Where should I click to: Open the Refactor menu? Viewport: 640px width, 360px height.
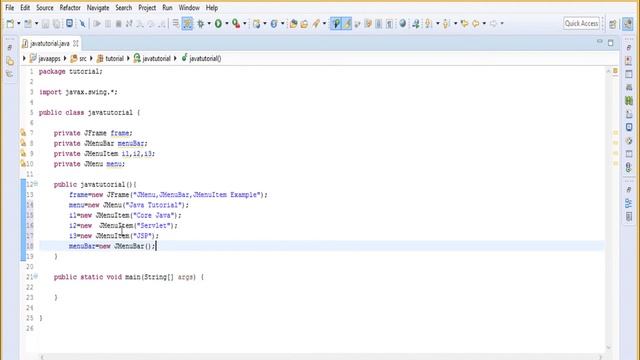(70, 8)
